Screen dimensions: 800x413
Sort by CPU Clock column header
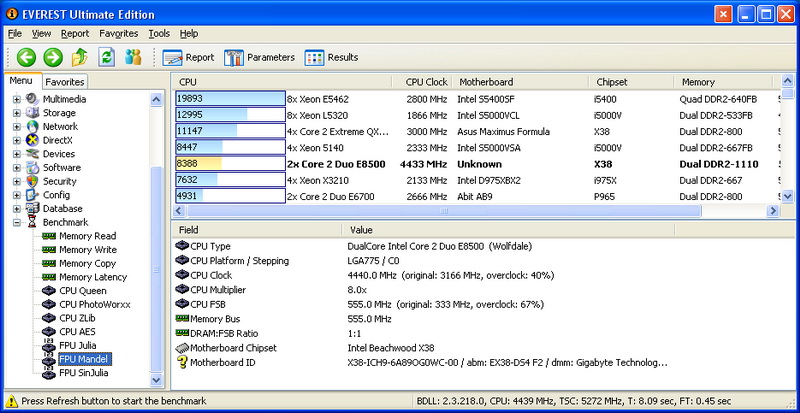[x=421, y=82]
